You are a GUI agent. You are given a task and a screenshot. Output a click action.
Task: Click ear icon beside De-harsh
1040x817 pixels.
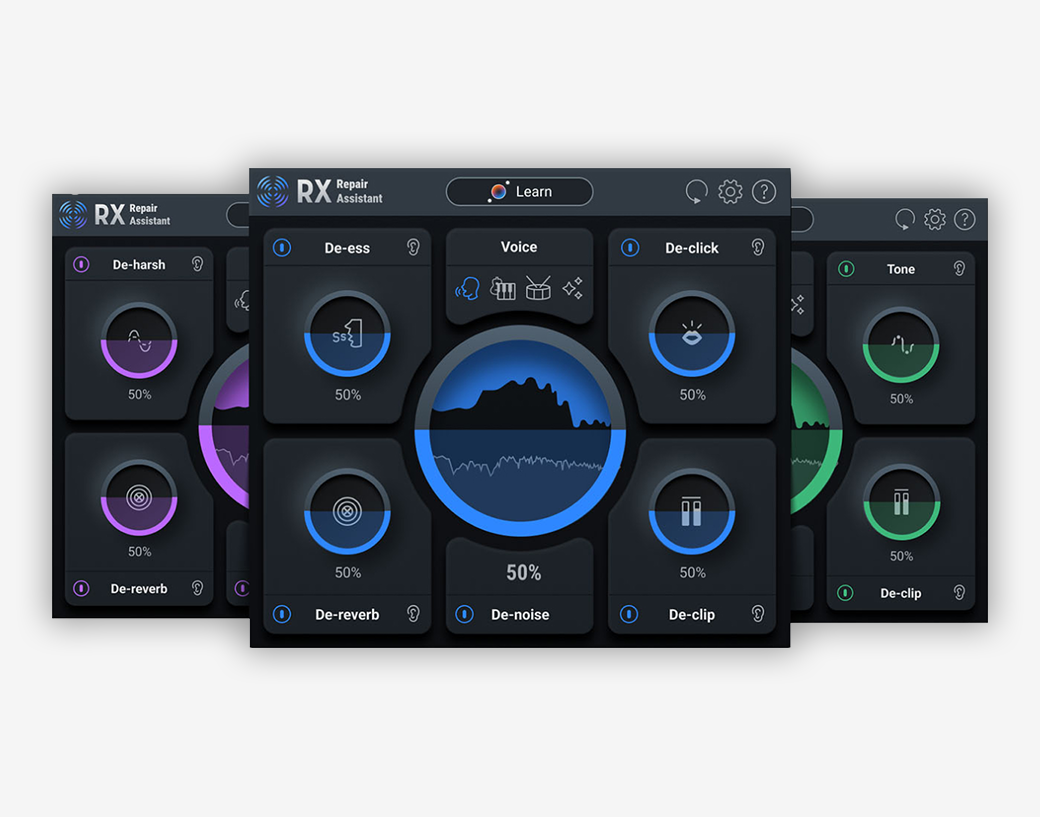point(197,264)
